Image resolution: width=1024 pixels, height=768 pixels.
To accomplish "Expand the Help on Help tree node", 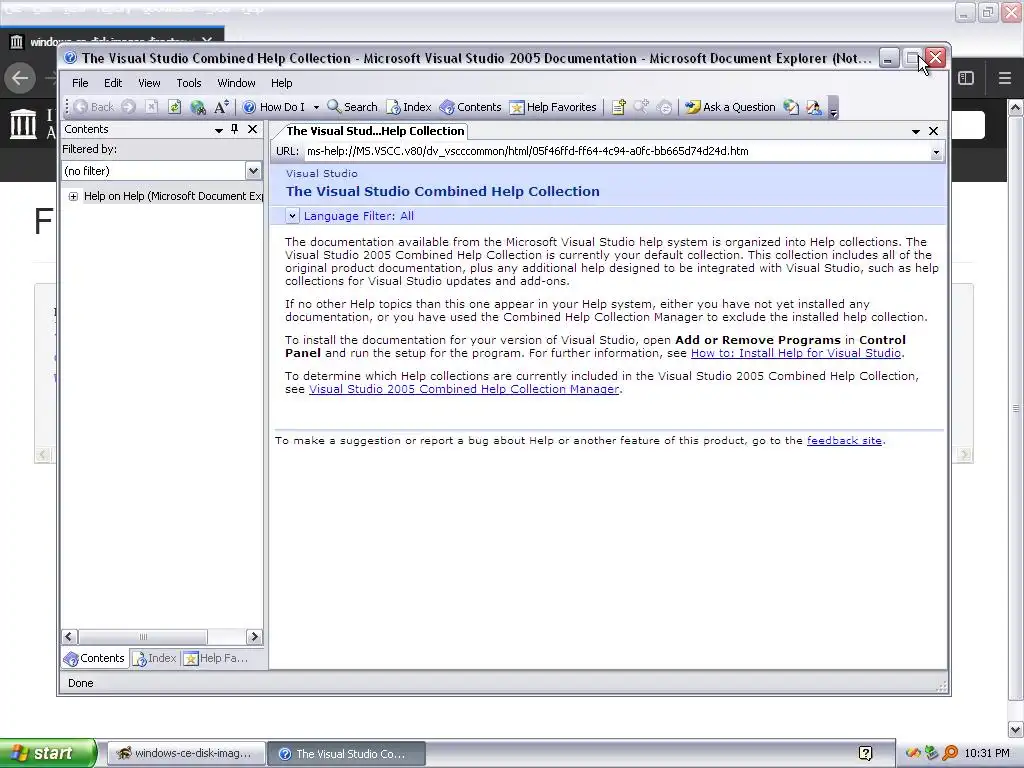I will tap(73, 197).
